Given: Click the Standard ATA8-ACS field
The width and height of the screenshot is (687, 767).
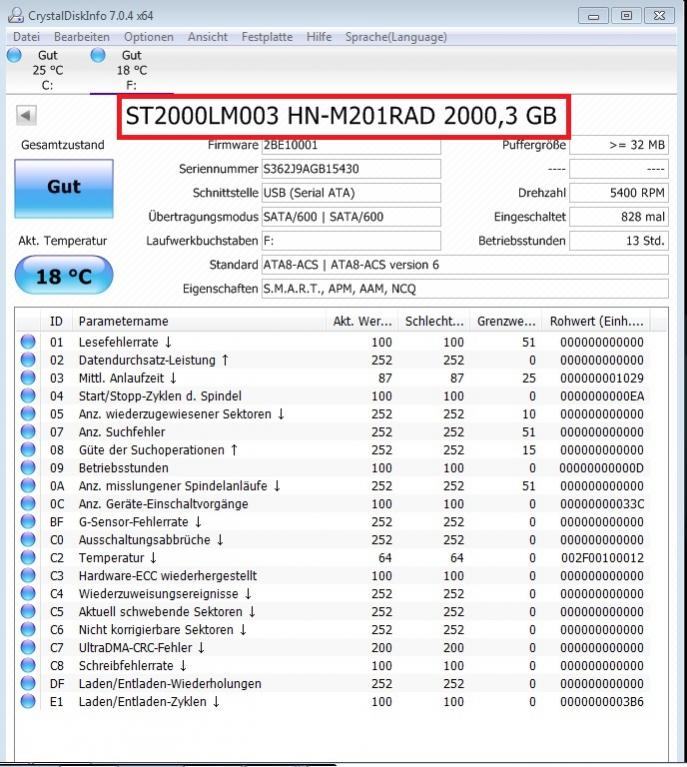Looking at the screenshot, I should (x=465, y=265).
